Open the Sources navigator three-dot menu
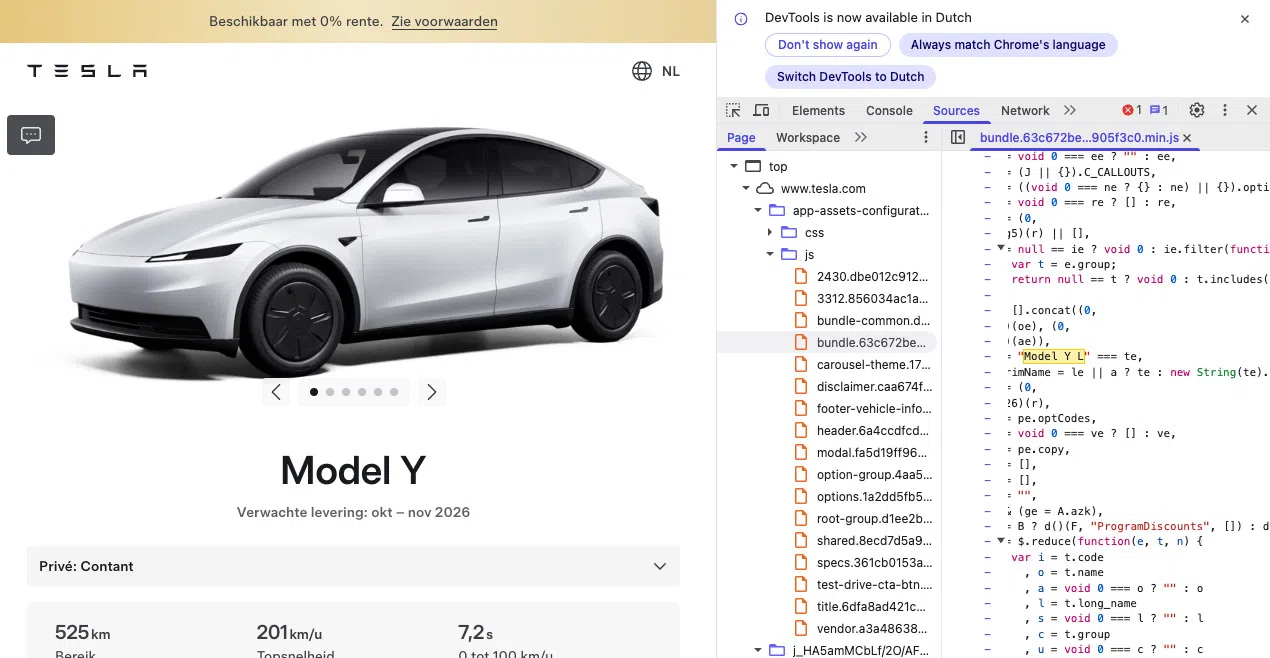The image size is (1270, 658). 926,137
